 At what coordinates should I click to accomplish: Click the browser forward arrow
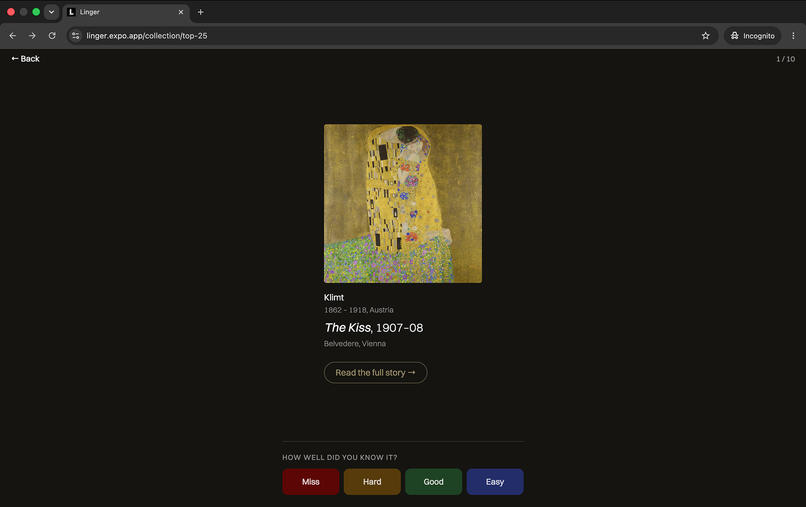pyautogui.click(x=32, y=35)
